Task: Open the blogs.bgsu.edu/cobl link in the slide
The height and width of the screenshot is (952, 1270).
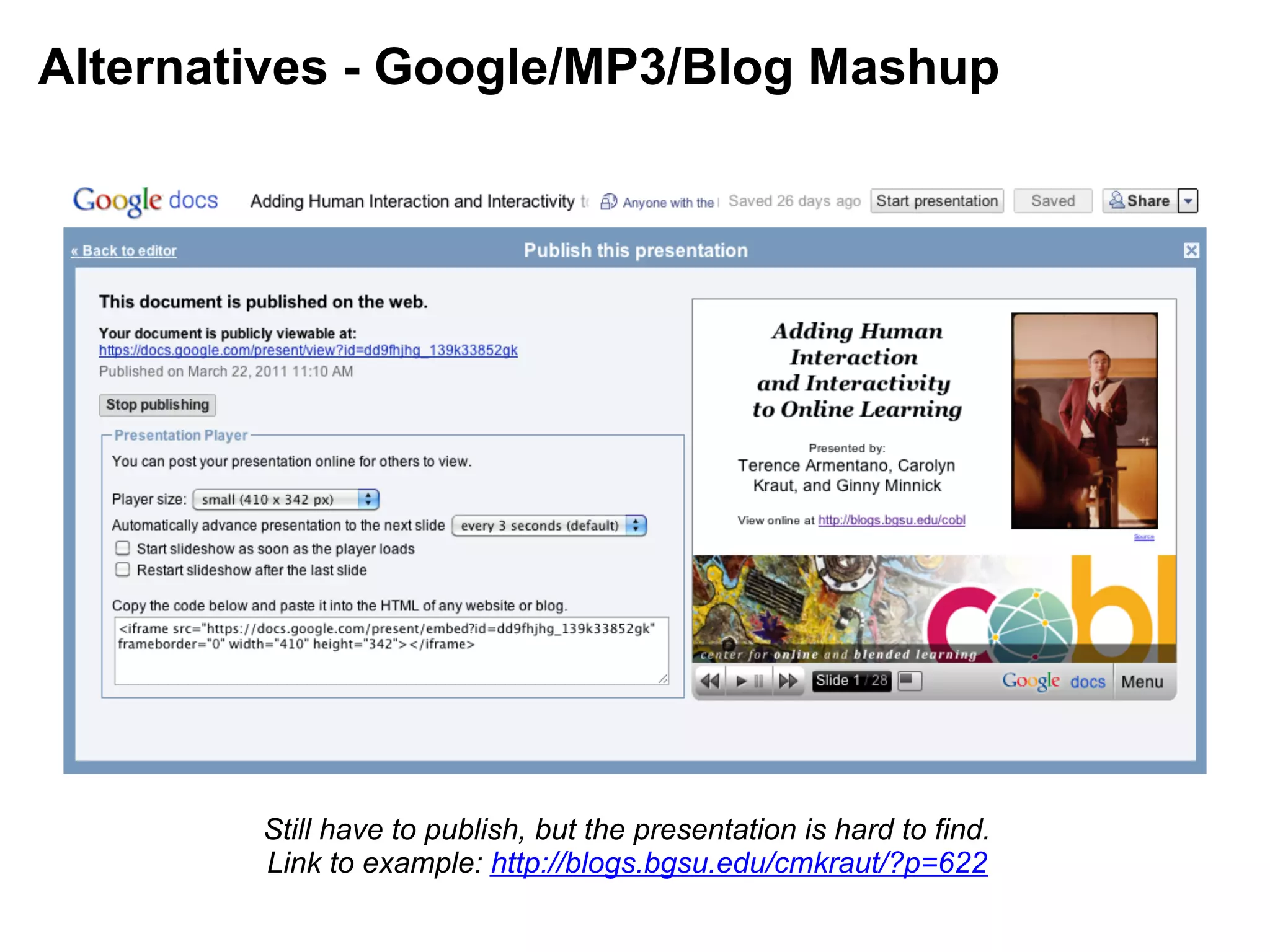Action: tap(892, 520)
